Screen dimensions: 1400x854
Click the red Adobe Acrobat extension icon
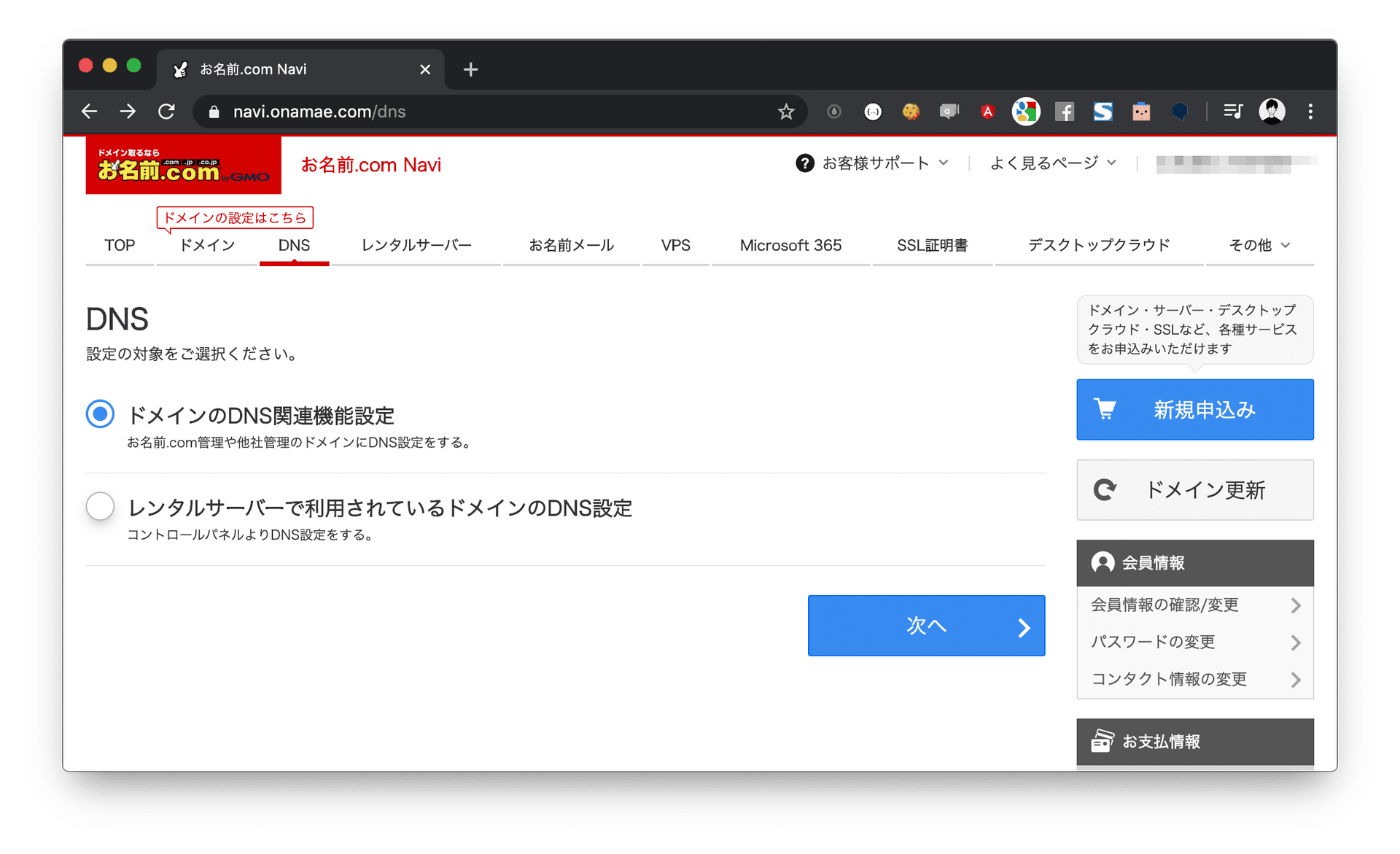tap(987, 112)
